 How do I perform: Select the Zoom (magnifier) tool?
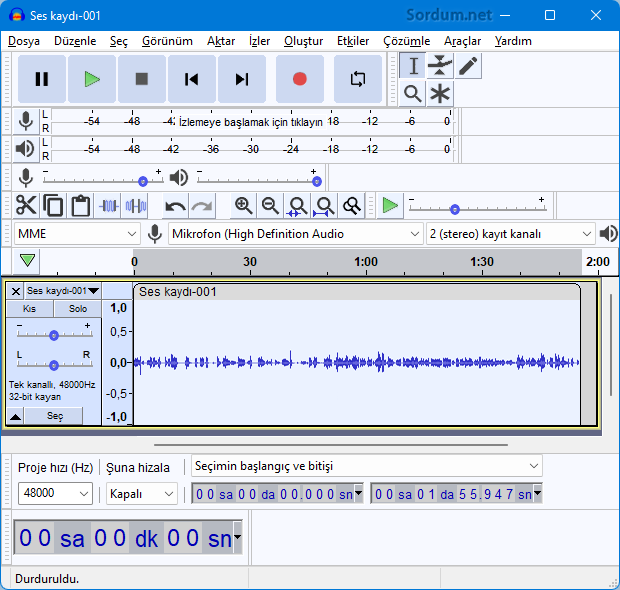tap(412, 94)
